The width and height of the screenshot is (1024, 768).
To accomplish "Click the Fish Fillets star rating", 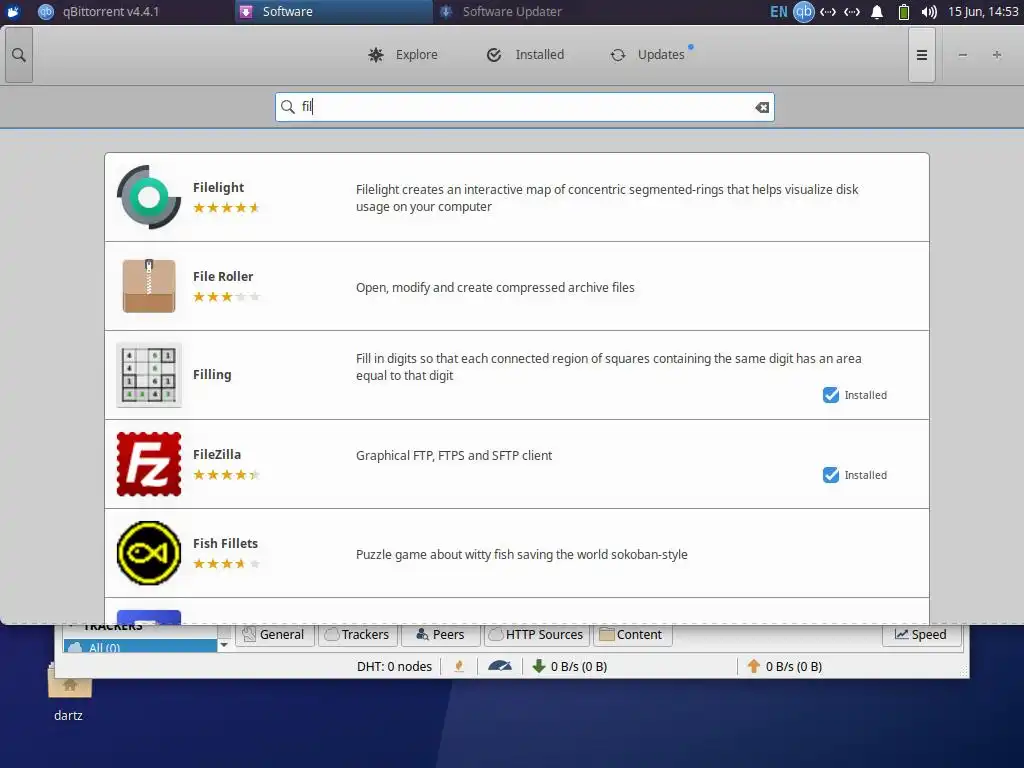I will (227, 564).
